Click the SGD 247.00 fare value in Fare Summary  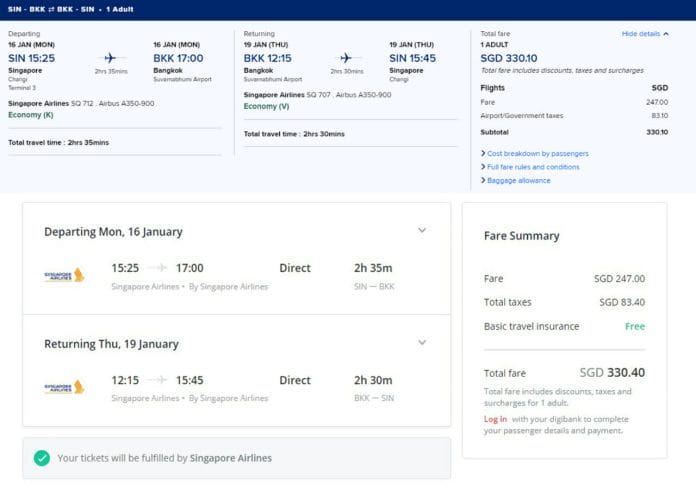click(x=619, y=279)
